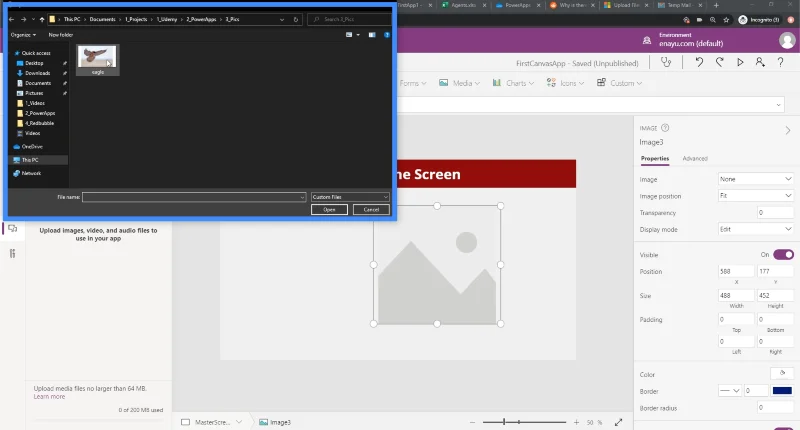Toggle the Visible switch
This screenshot has height=430, width=800.
pyautogui.click(x=784, y=255)
